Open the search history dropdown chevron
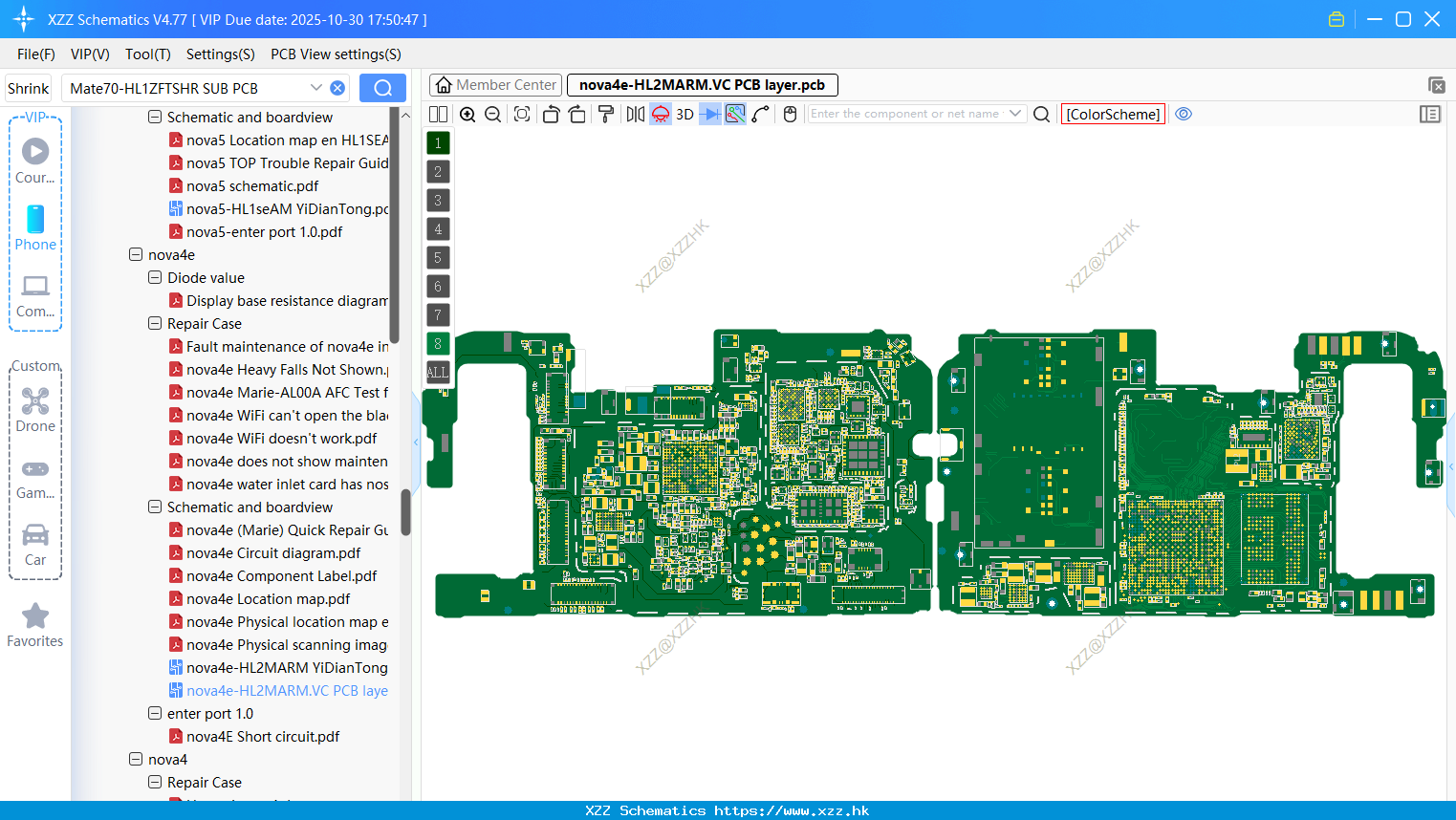Viewport: 1456px width, 820px height. pos(316,88)
